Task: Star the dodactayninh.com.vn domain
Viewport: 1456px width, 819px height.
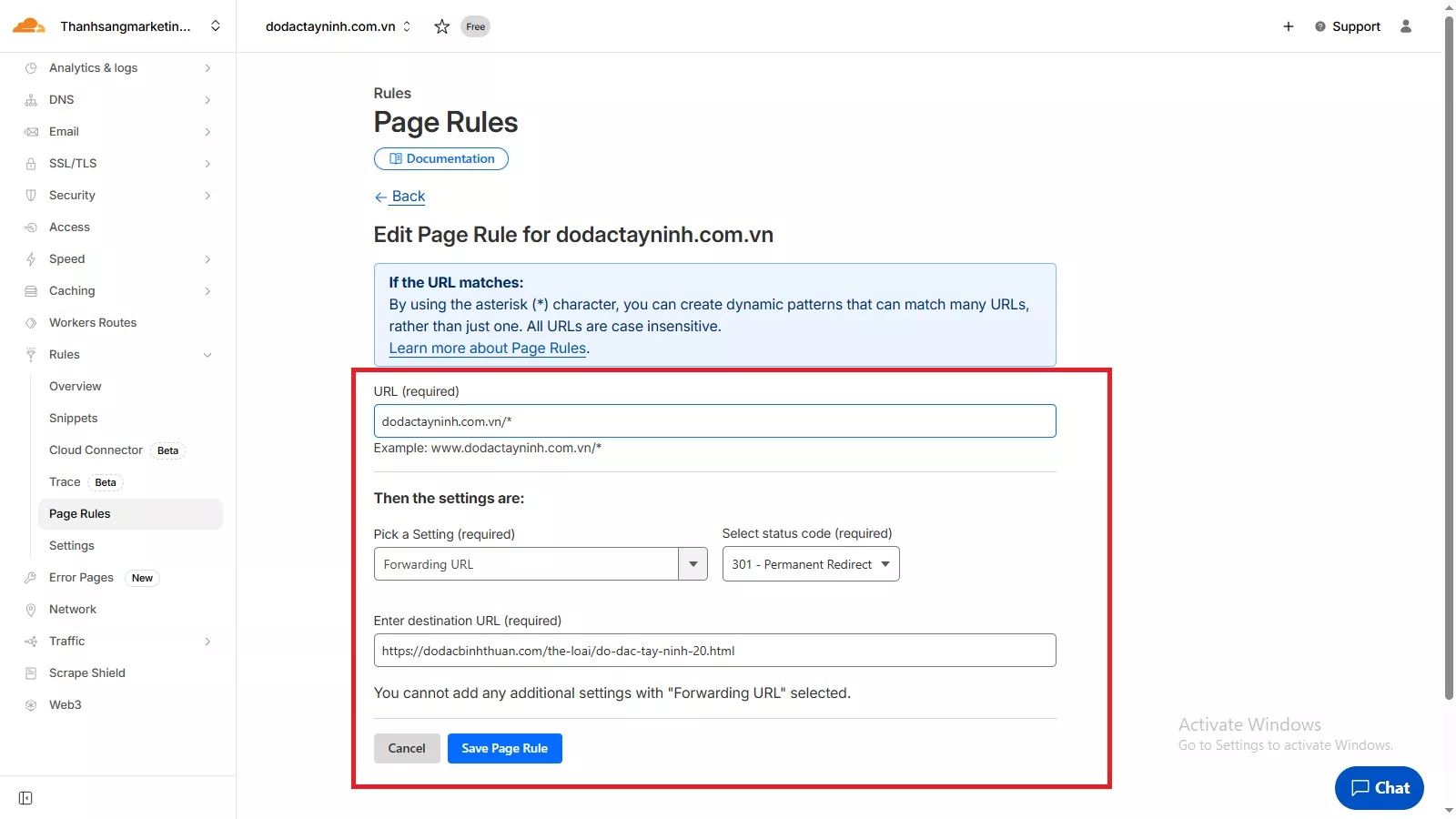Action: point(442,26)
